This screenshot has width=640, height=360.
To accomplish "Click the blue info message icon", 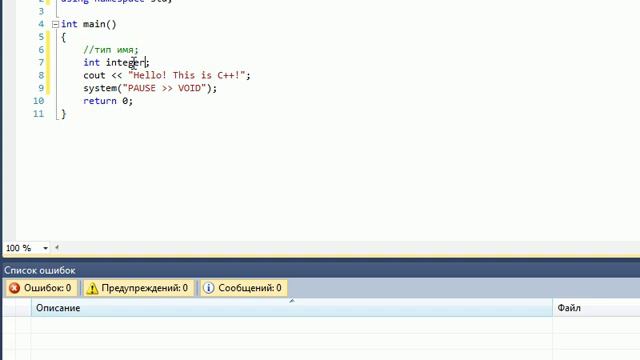I will 209,288.
